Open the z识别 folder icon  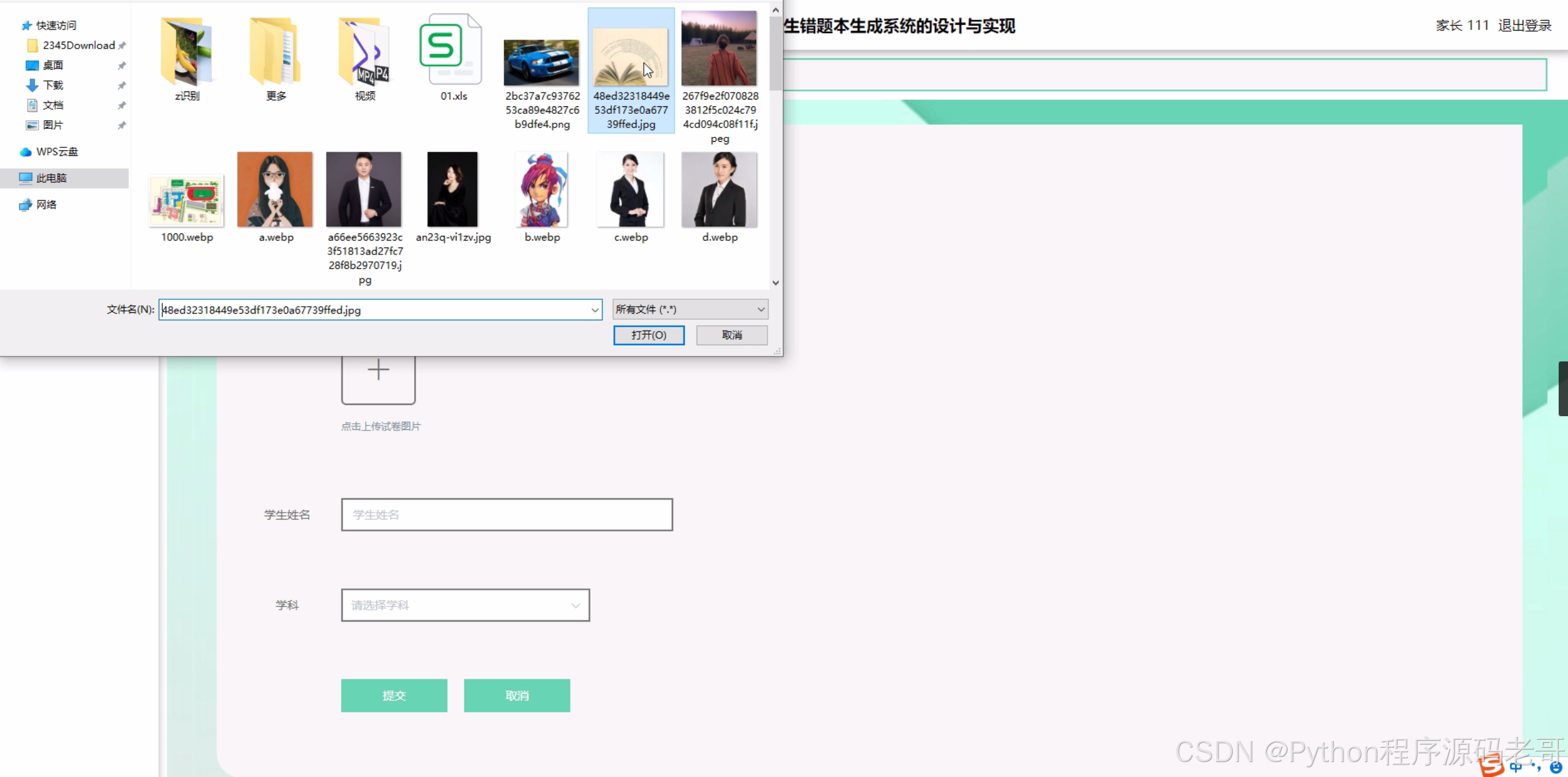[x=186, y=53]
